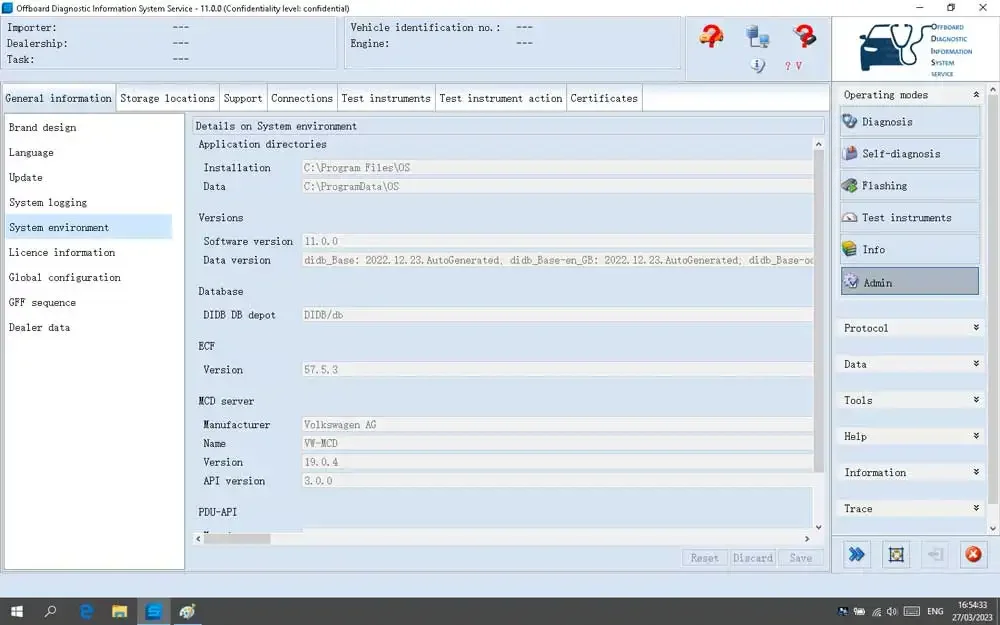Screen dimensions: 1000x625
Task: Open the Flashing operating mode
Action: (910, 186)
